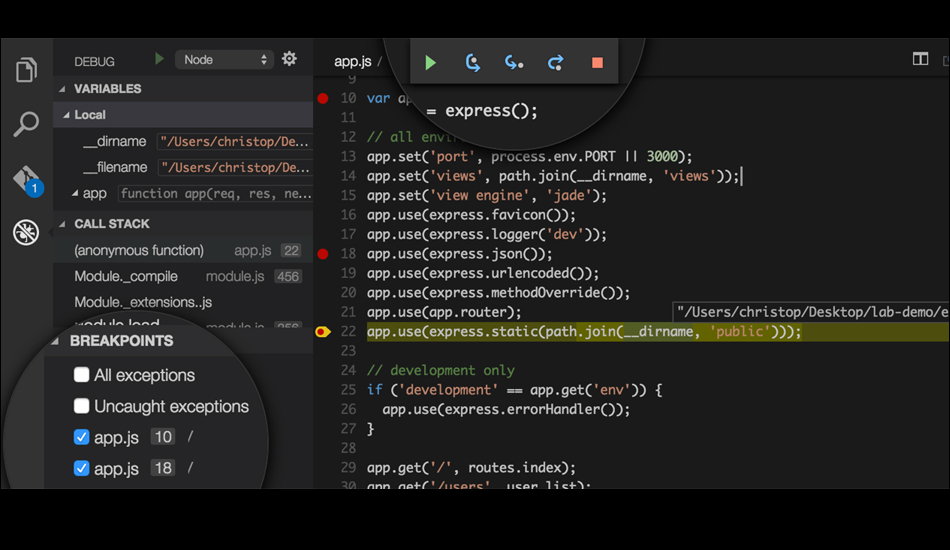
Task: Select (anonymous function) stack frame
Action: pyautogui.click(x=183, y=251)
